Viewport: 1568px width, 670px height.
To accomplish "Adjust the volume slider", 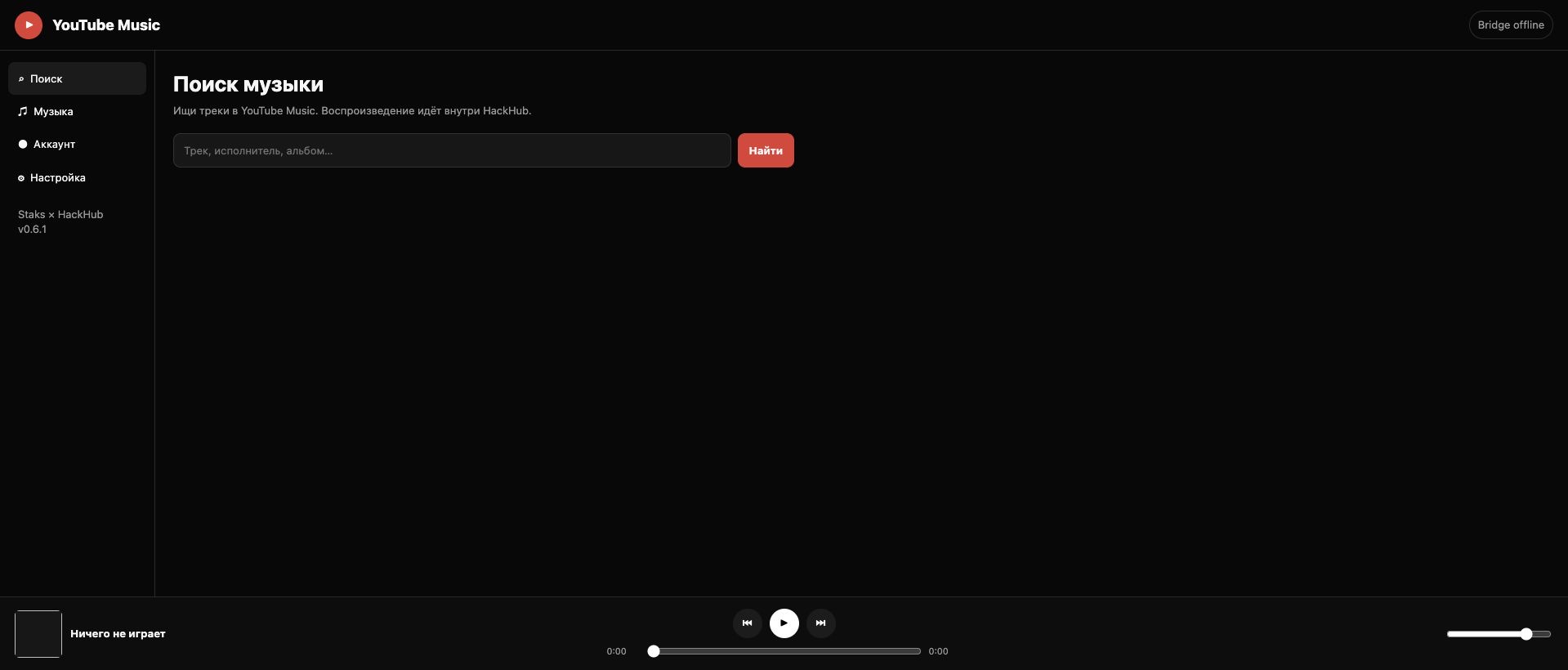I will (x=1499, y=634).
